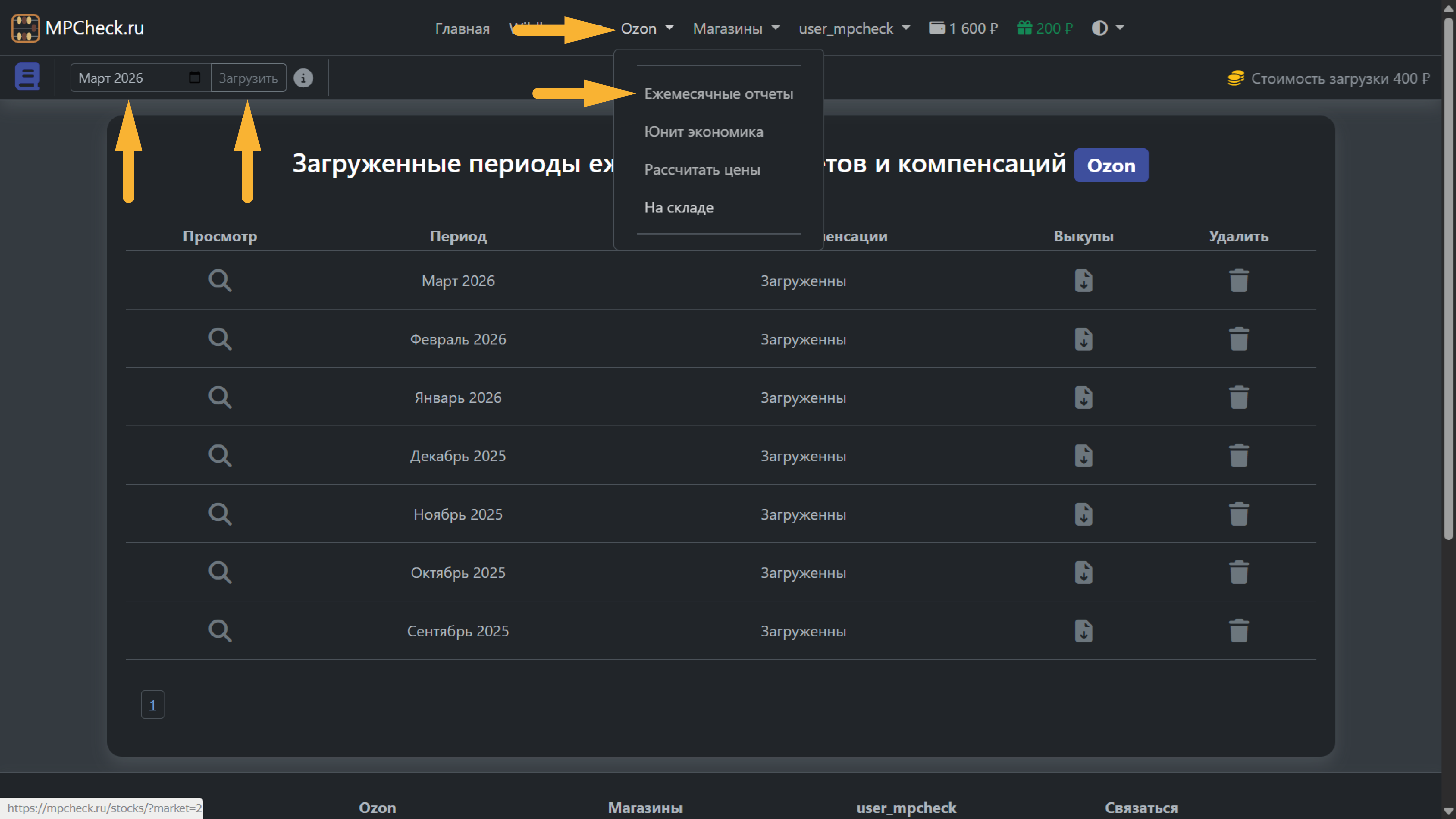
Task: Choose Юнит экономика from Ozon menu
Action: click(703, 132)
